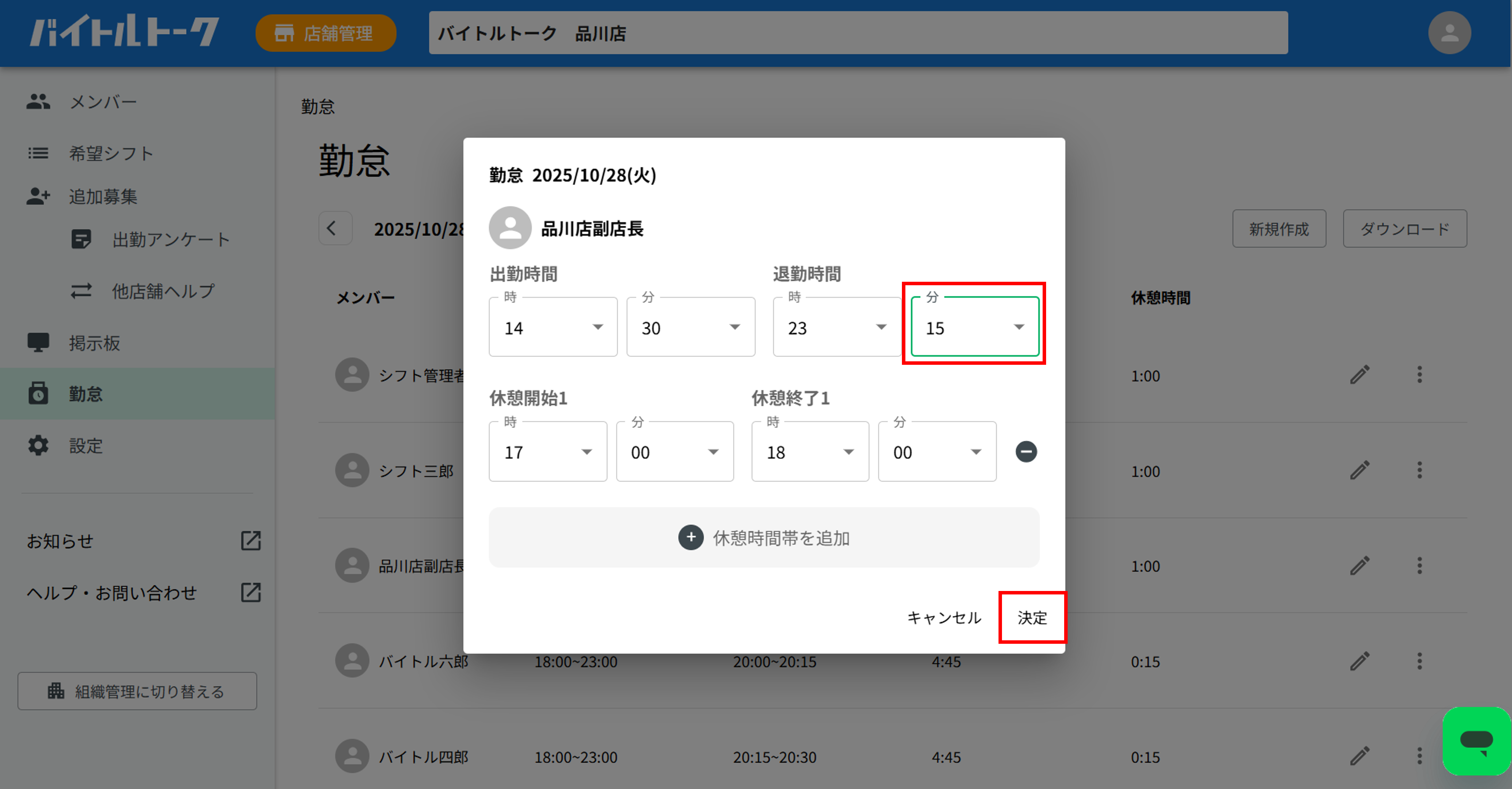Click the バイトルトーク logo
Screen dimensions: 1512x789
tap(124, 31)
